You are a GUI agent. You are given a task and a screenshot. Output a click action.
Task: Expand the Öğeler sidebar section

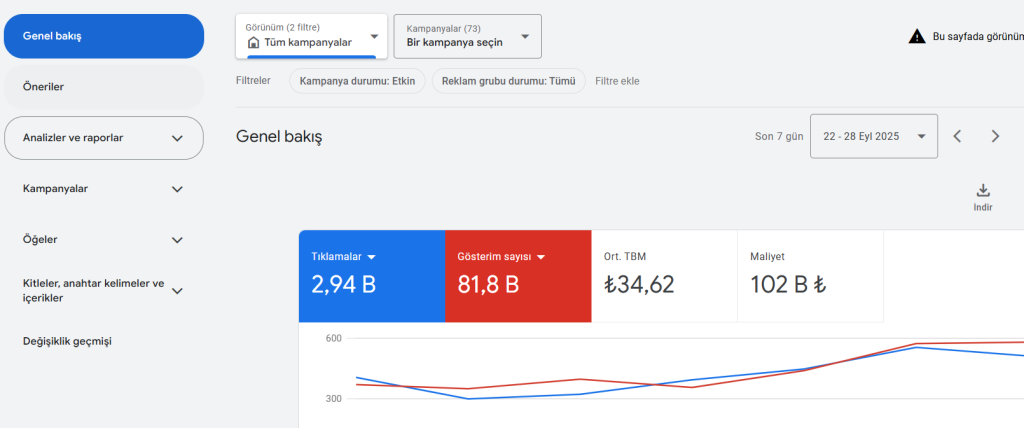point(177,240)
